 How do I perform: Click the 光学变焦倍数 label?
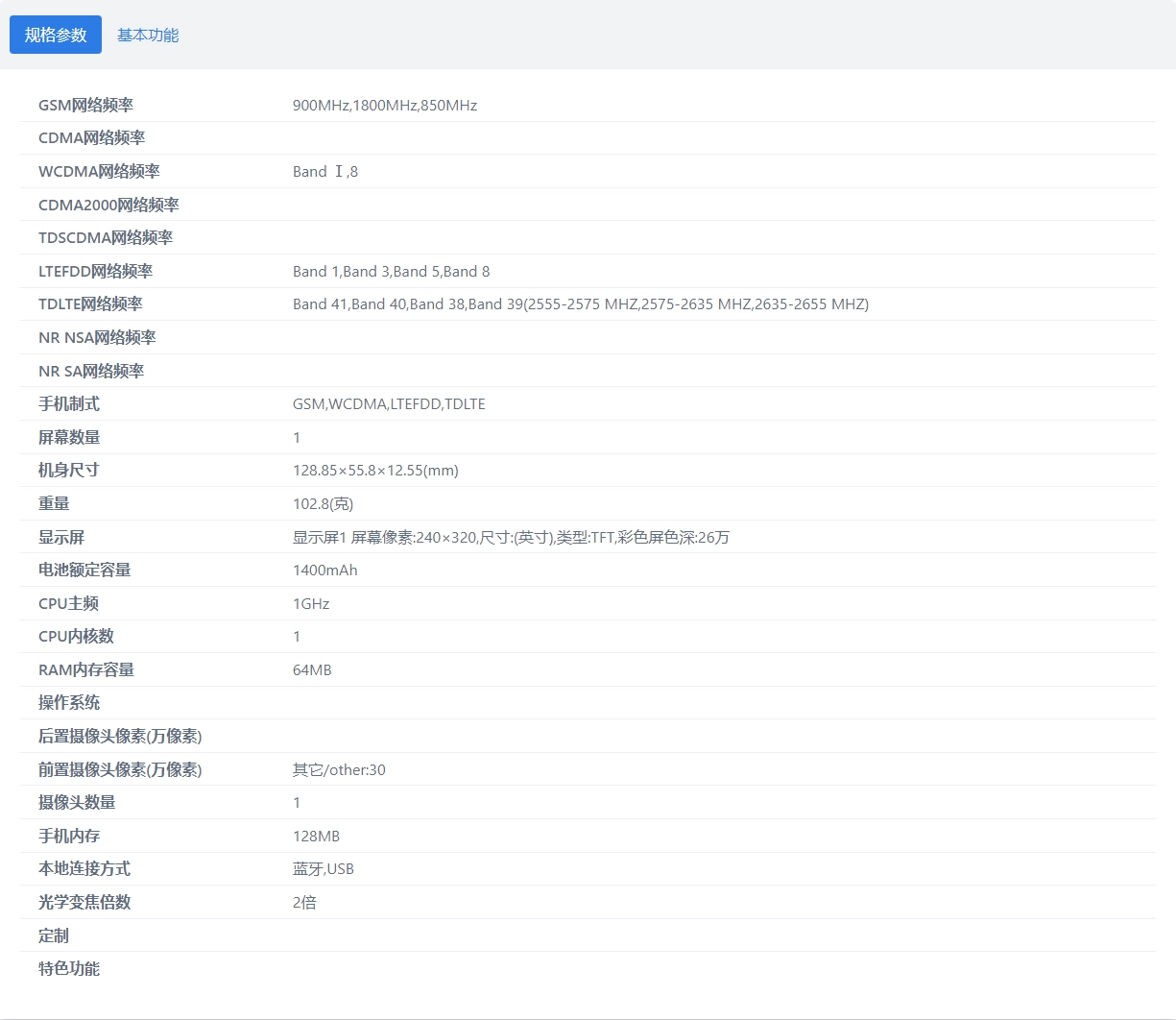(84, 902)
